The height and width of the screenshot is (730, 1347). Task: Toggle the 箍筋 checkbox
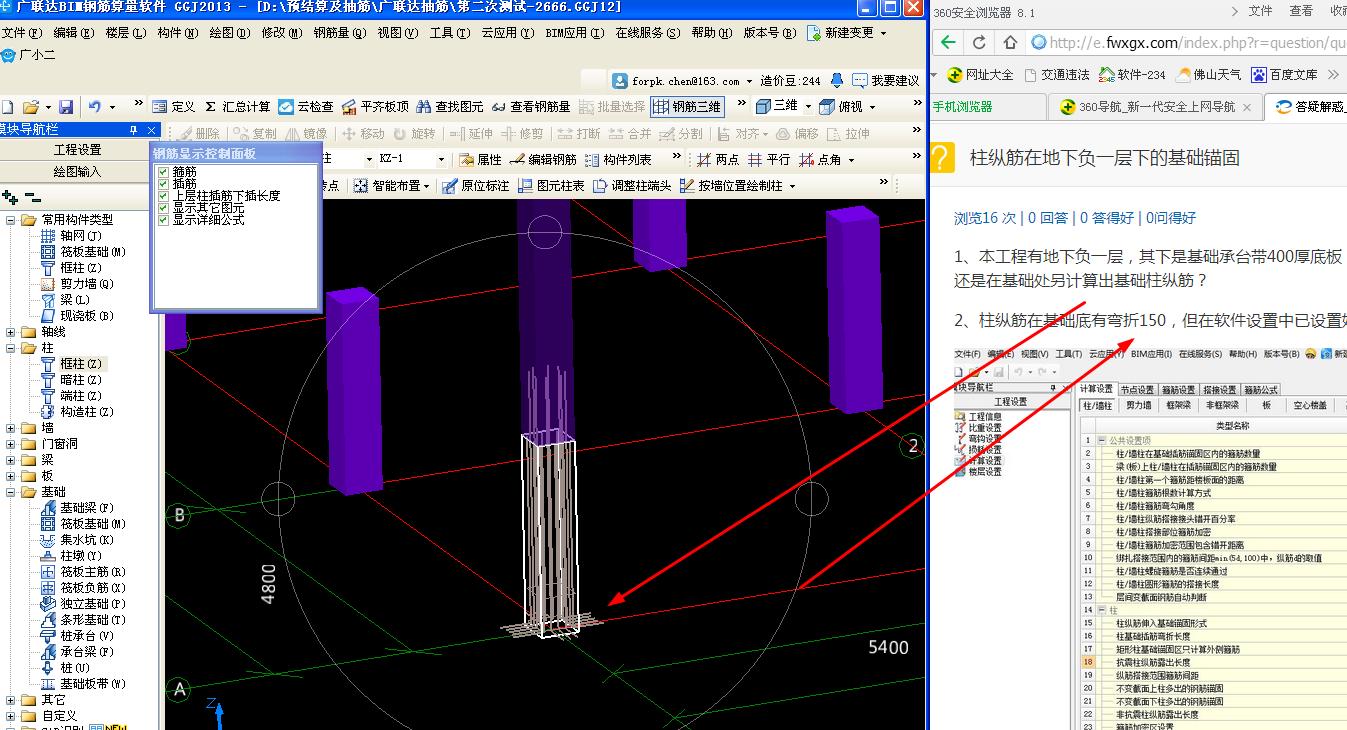click(x=164, y=172)
